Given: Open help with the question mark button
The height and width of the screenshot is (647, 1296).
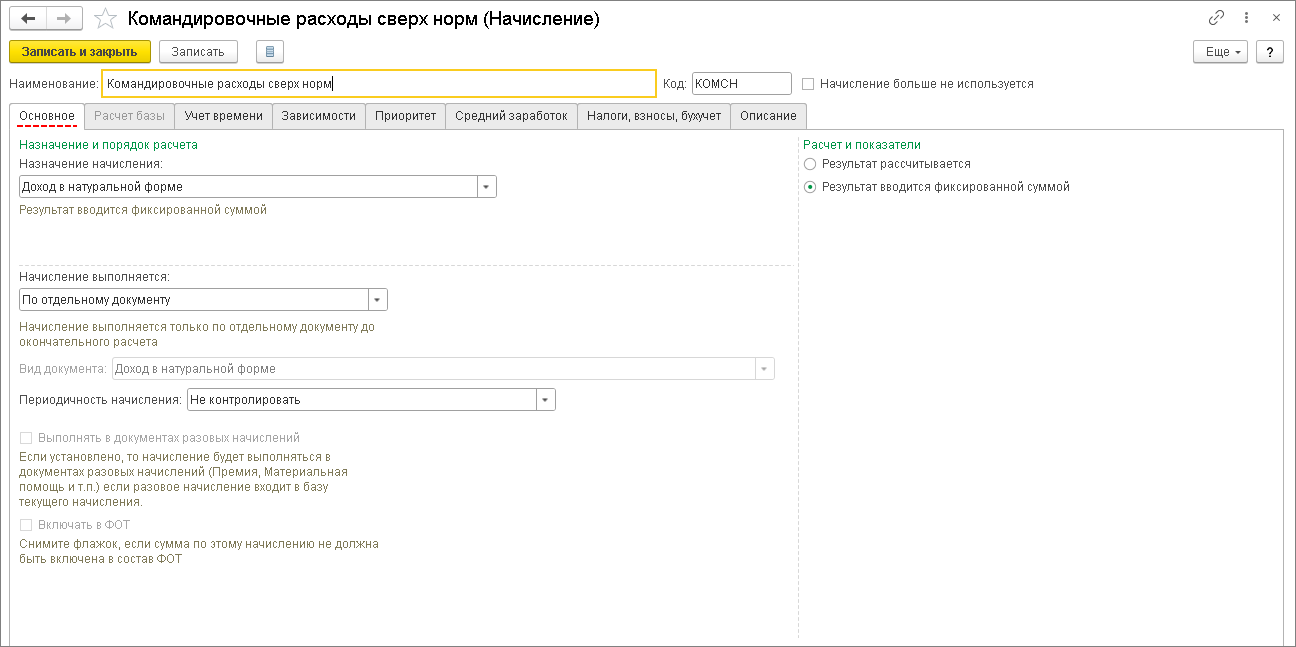Looking at the screenshot, I should (x=1270, y=51).
